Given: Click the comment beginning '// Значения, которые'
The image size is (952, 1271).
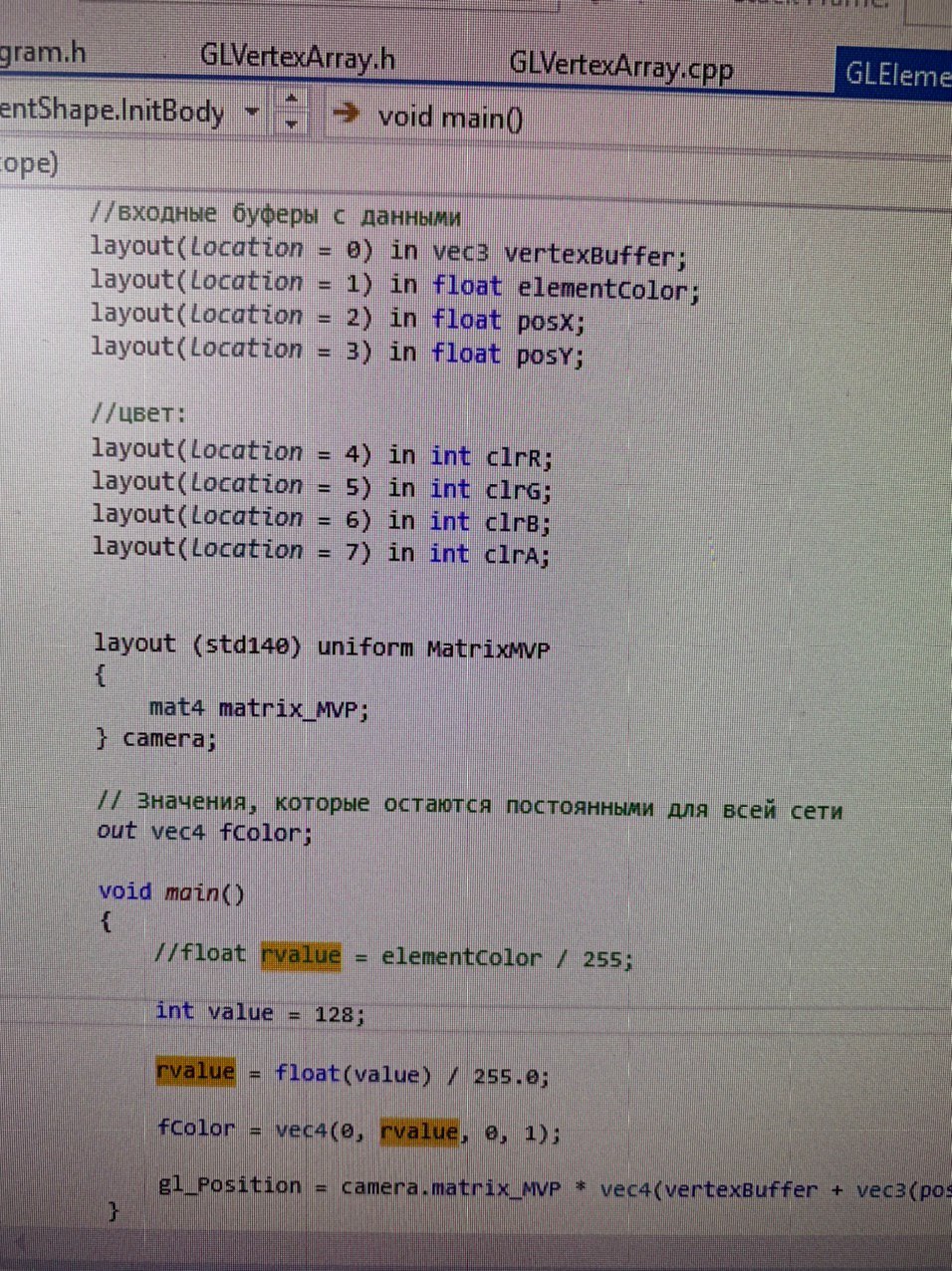Looking at the screenshot, I should [470, 806].
